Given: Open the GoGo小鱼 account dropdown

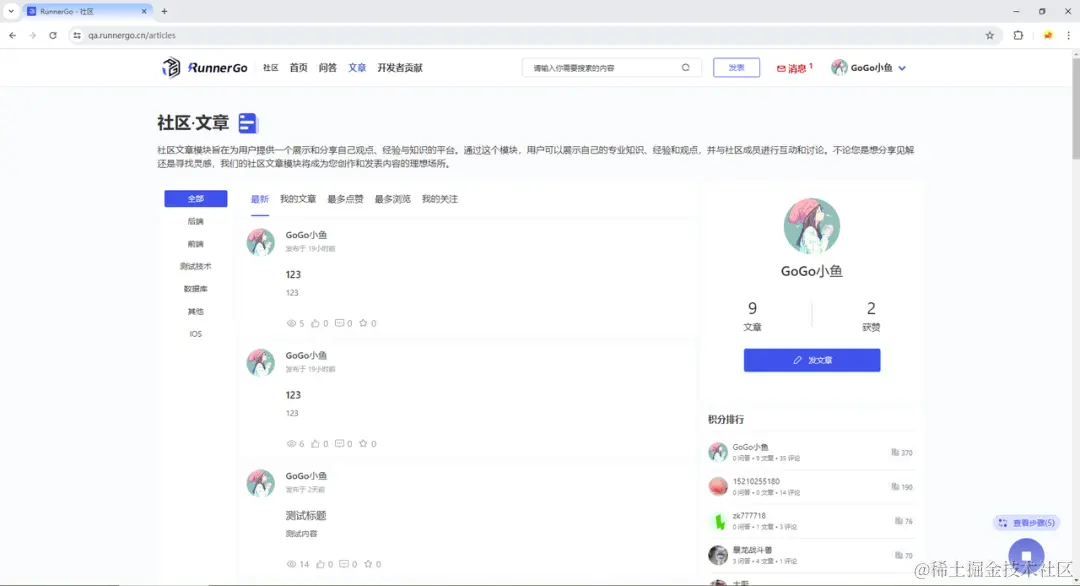Looking at the screenshot, I should point(867,67).
